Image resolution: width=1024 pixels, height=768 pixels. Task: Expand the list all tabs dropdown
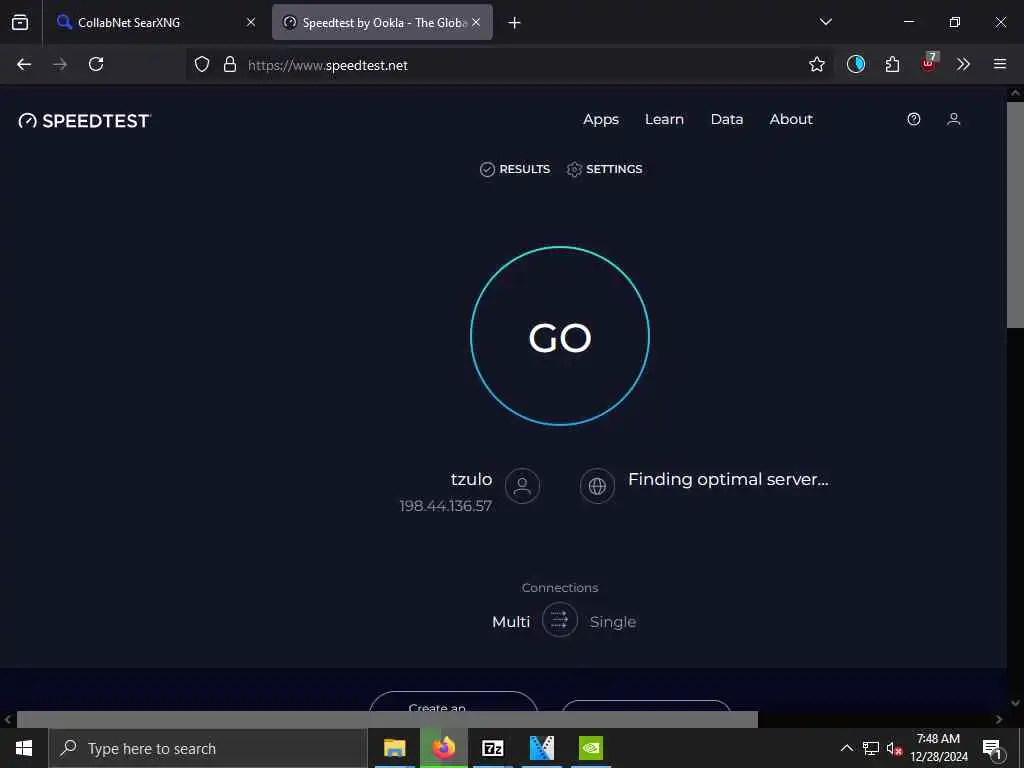825,22
